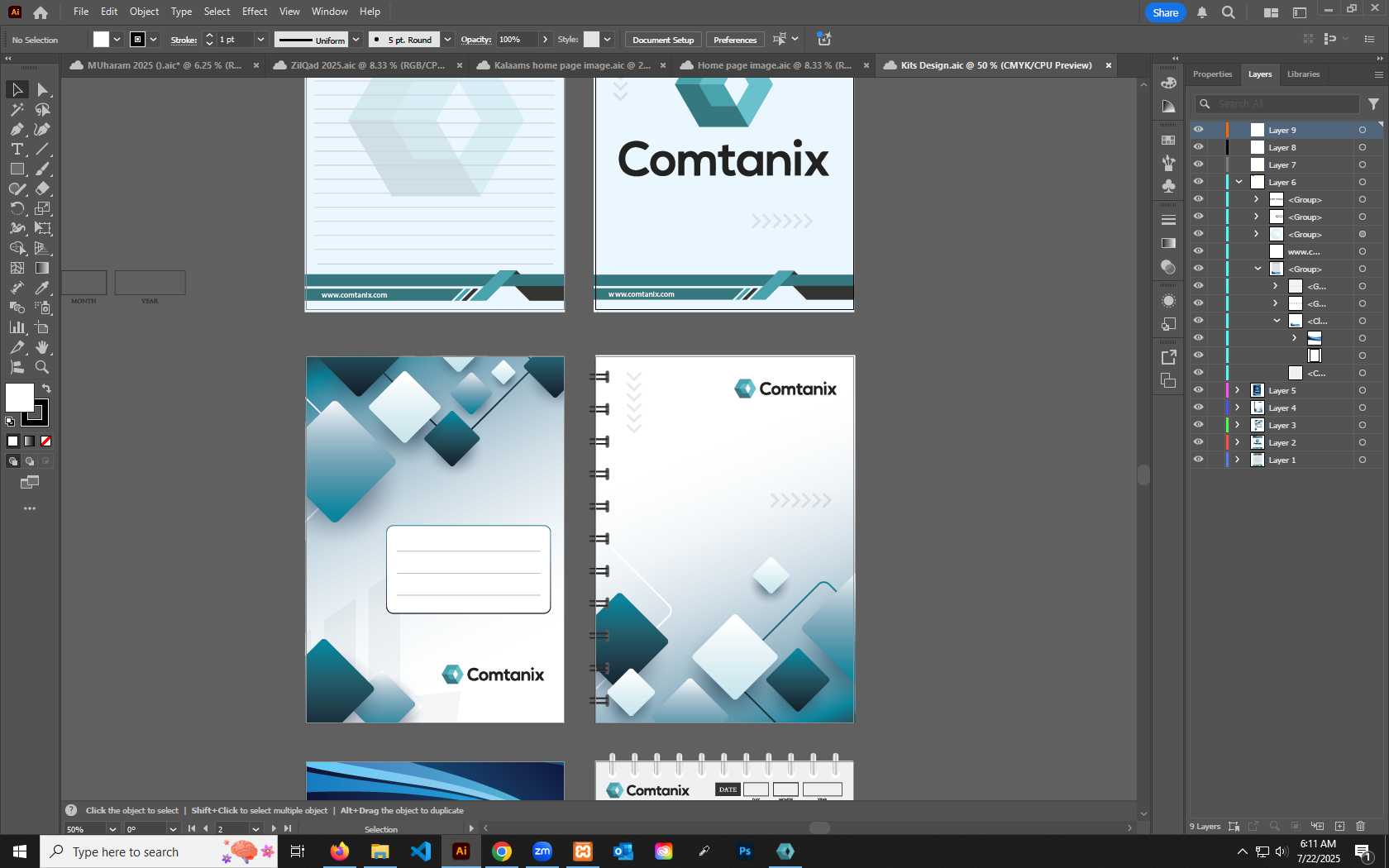Click control bar fill color swatch
The height and width of the screenshot is (868, 1389).
point(101,40)
